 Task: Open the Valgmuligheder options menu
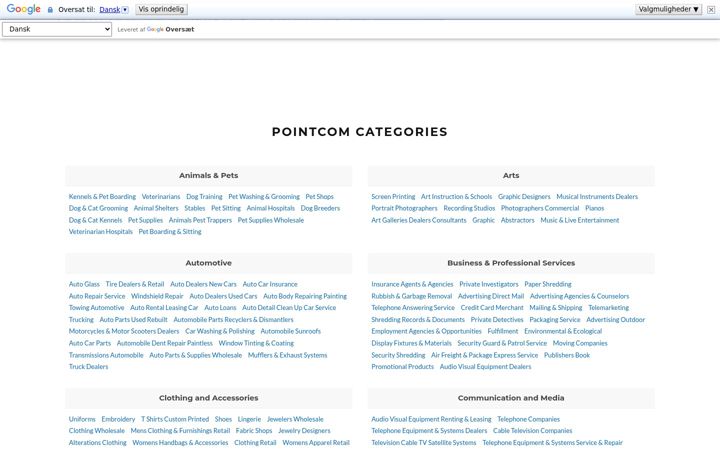(668, 9)
